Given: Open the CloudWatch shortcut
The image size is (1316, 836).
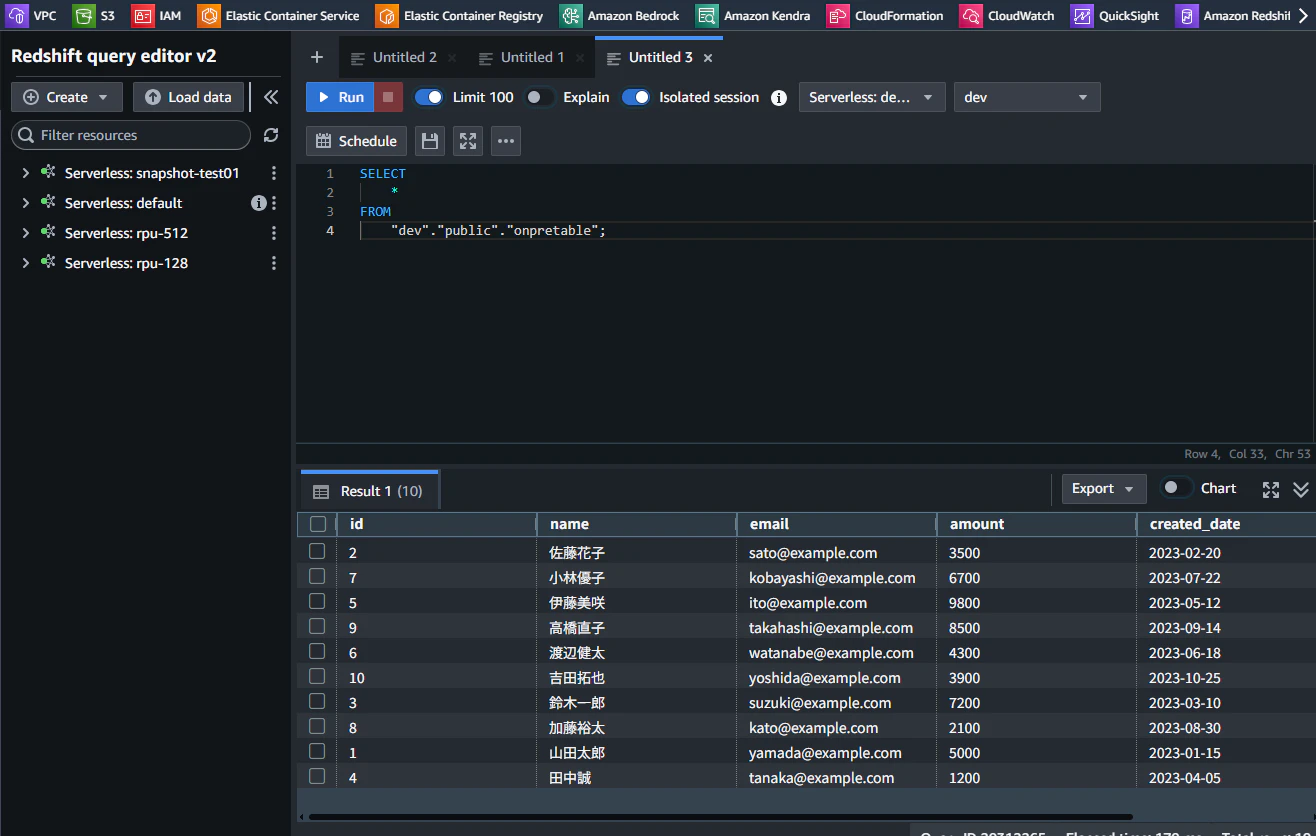Looking at the screenshot, I should 1008,16.
